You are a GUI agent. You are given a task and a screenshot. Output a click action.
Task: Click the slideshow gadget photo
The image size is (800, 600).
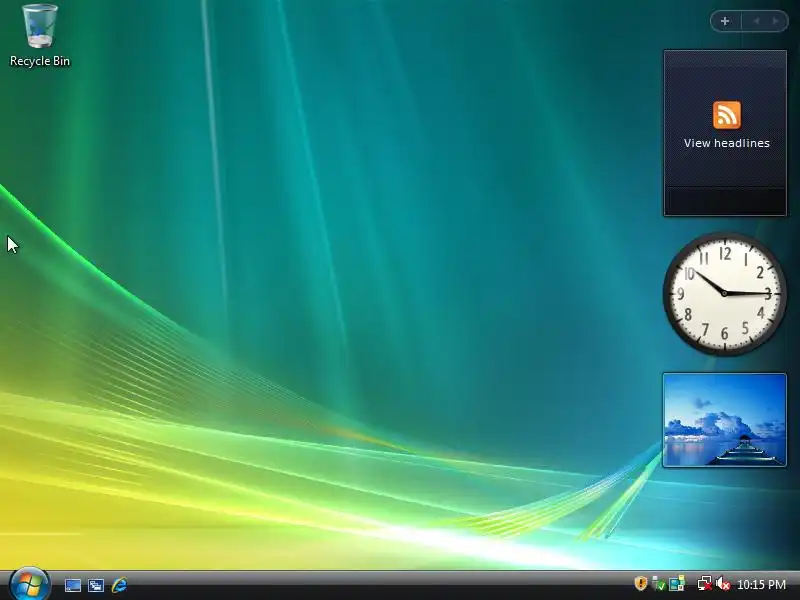(724, 420)
